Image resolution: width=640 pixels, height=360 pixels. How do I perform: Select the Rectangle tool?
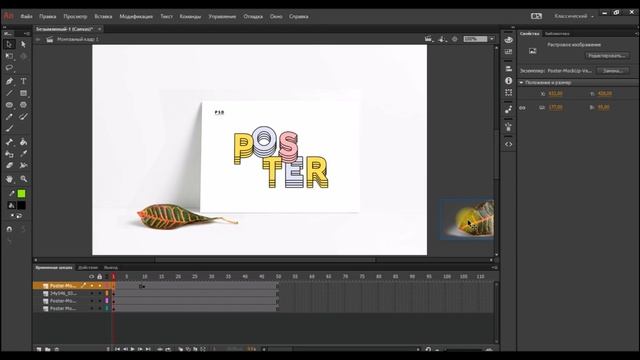point(23,93)
